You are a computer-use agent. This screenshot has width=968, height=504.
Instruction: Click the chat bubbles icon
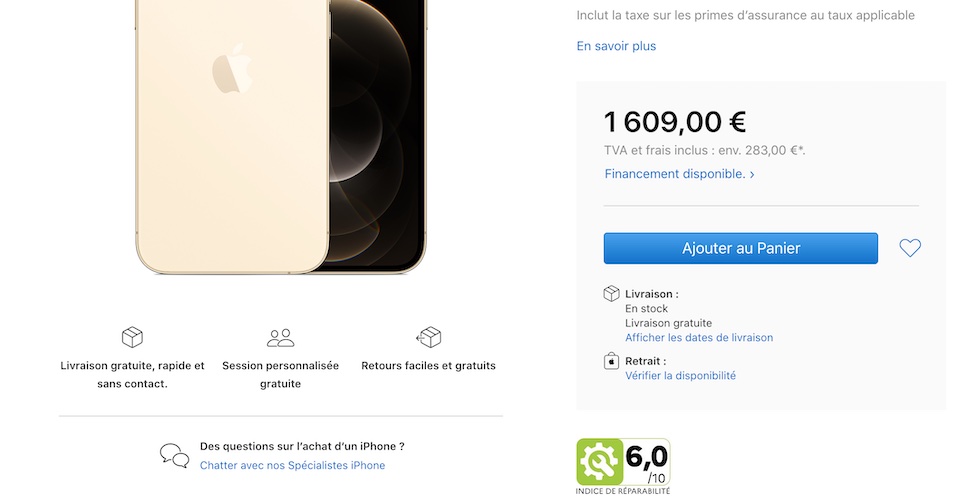coord(175,455)
